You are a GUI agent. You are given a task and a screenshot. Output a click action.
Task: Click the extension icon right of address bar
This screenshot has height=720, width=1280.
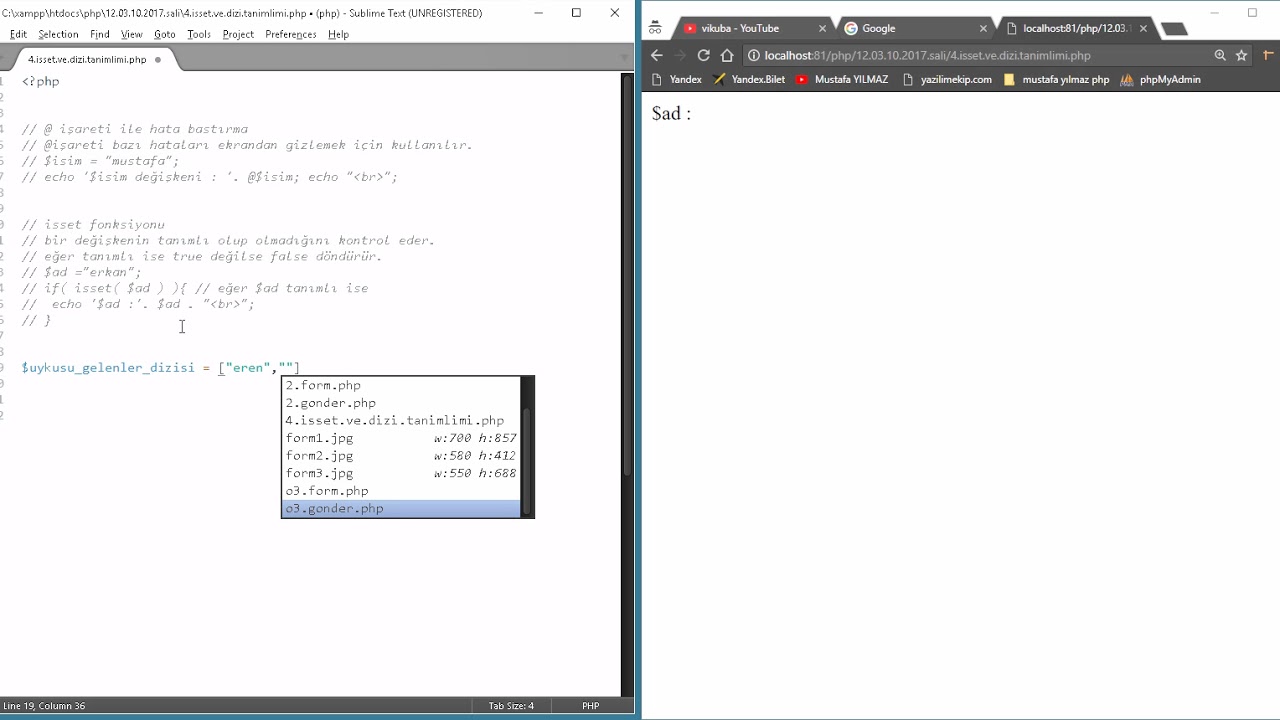pyautogui.click(x=1269, y=55)
